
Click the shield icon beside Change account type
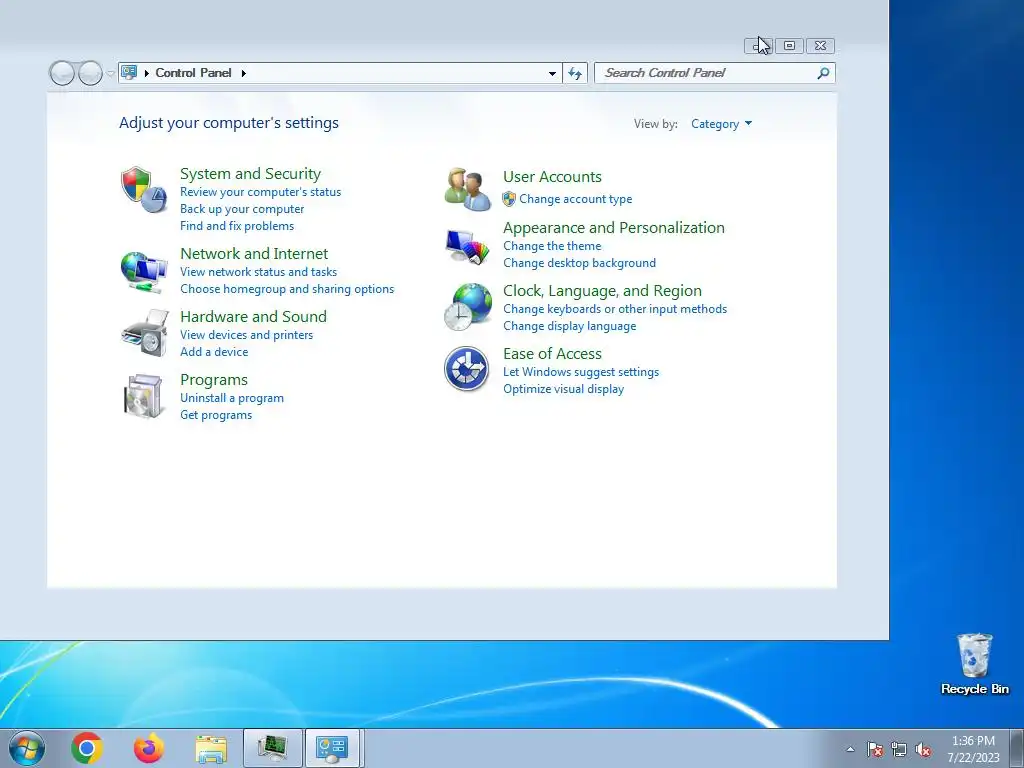tap(509, 199)
